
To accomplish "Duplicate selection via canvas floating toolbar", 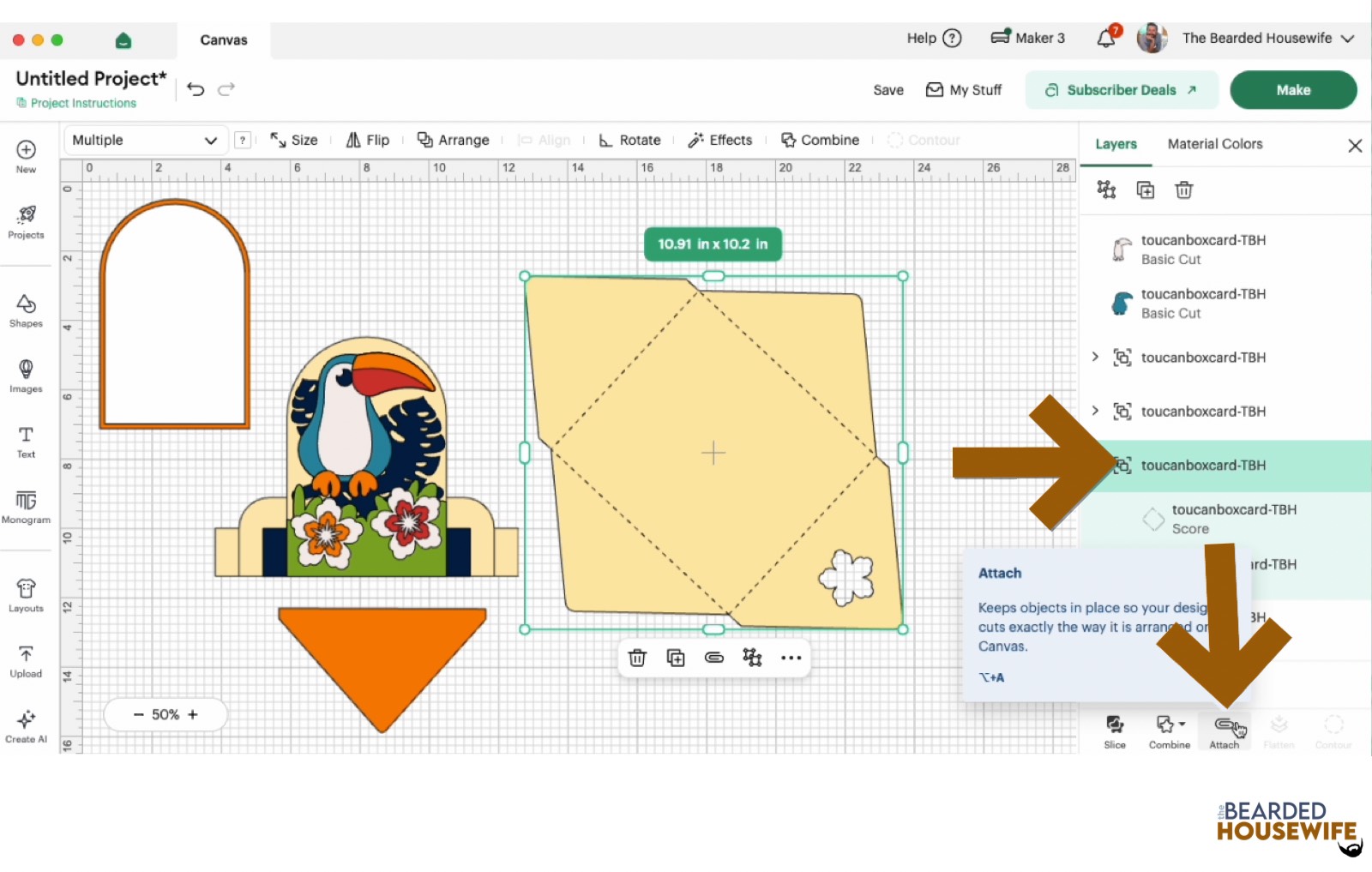I will click(676, 658).
